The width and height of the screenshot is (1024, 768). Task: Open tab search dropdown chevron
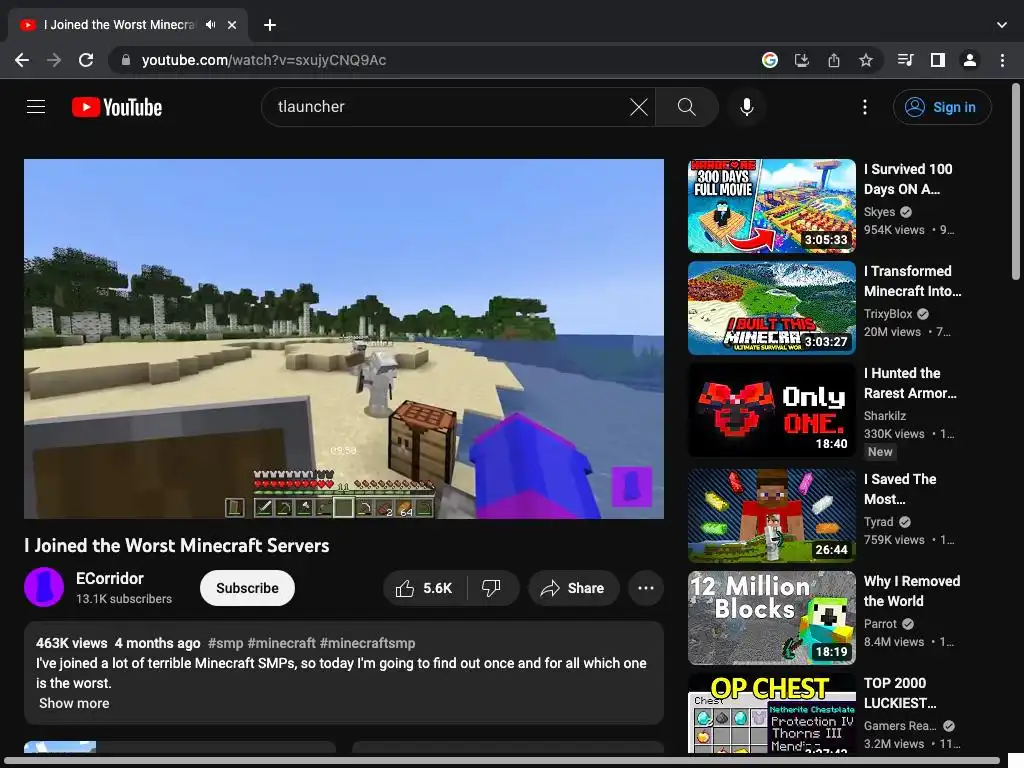[x=1002, y=25]
